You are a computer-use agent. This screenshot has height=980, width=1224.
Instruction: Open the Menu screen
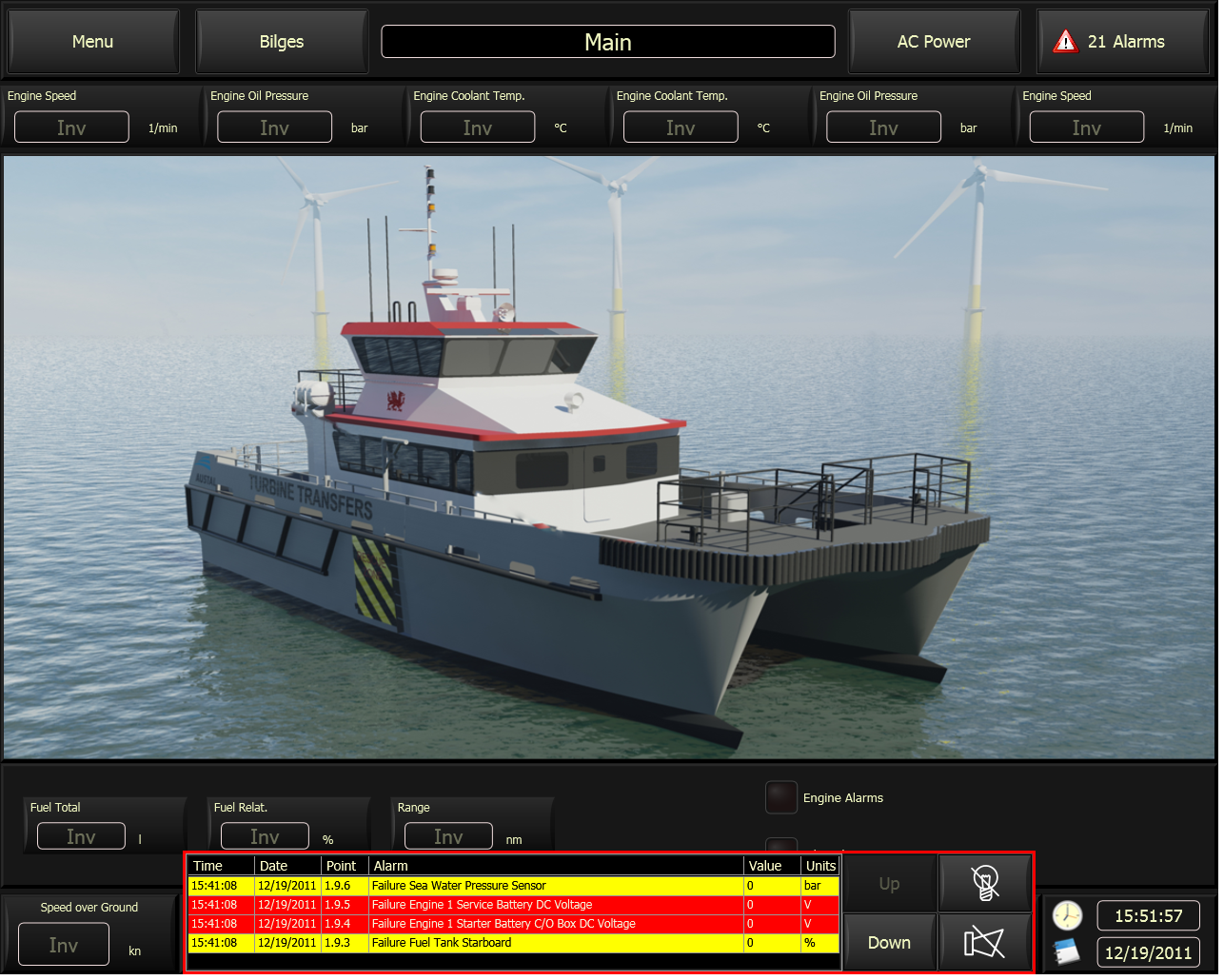pyautogui.click(x=92, y=42)
